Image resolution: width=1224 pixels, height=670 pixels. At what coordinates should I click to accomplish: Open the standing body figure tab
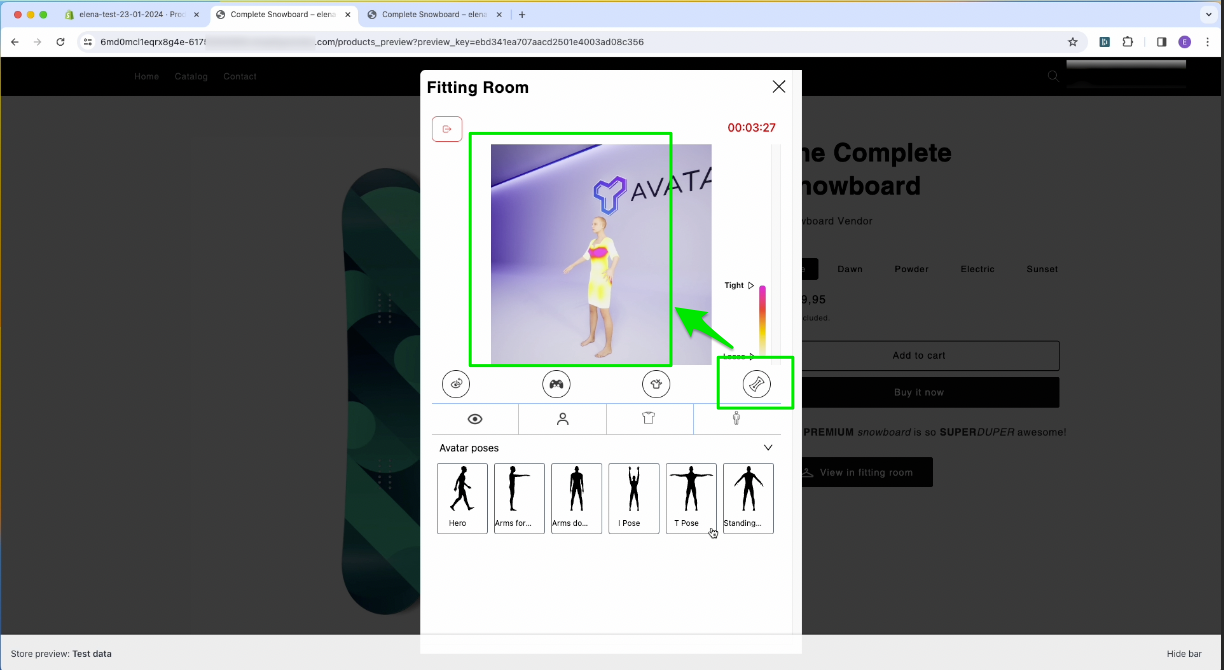[736, 419]
